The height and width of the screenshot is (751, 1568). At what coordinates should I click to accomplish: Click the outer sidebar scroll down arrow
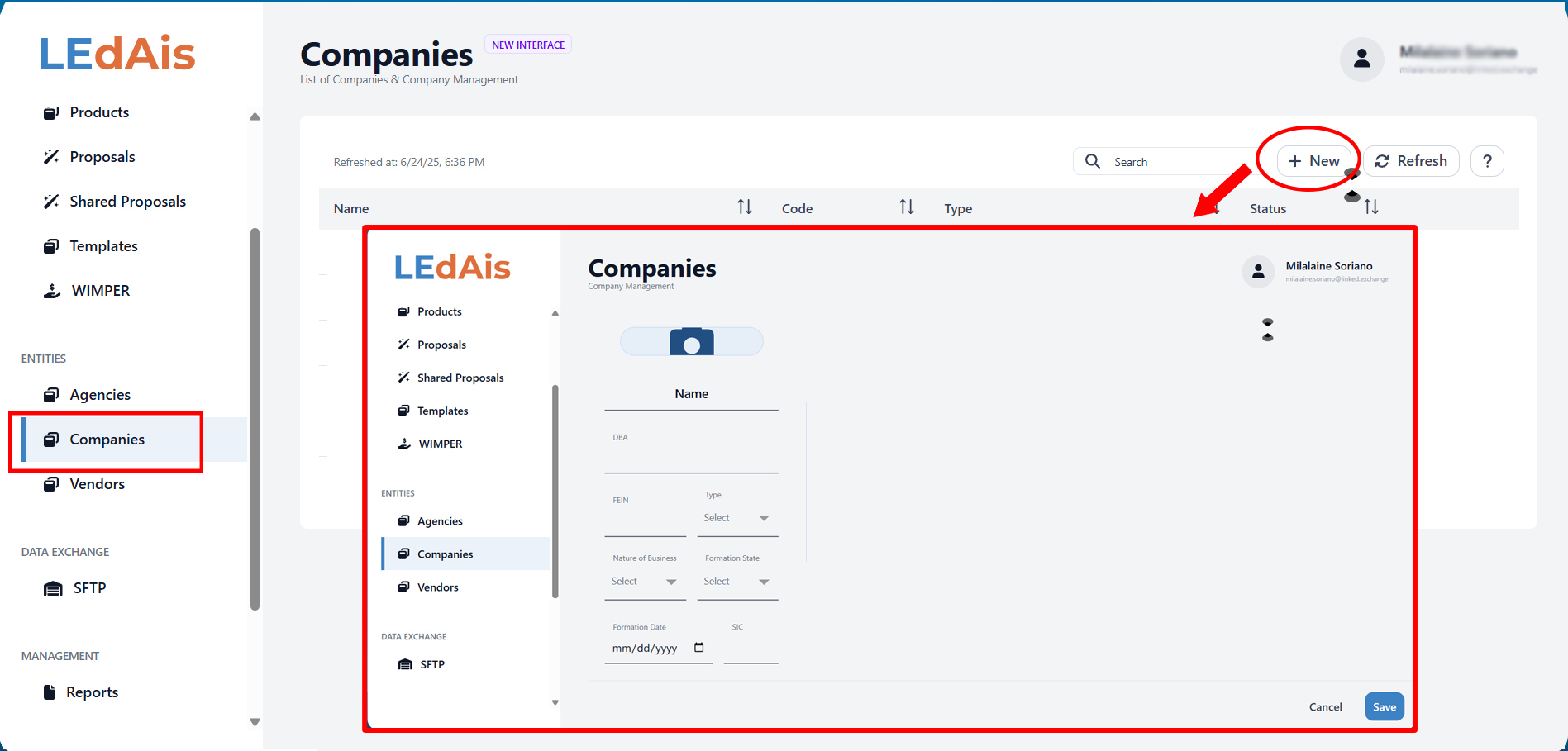coord(255,722)
